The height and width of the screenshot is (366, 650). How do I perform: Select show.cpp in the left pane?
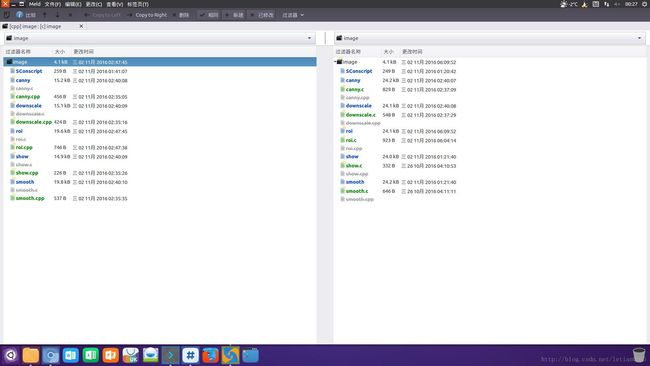(x=27, y=172)
